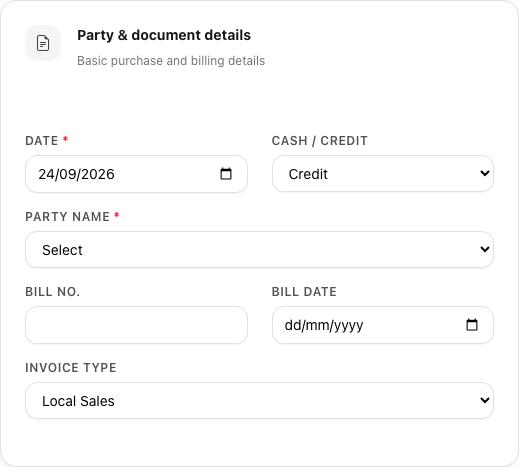The image size is (519, 467).
Task: Click the PARTY NAME label
Action: [x=67, y=217]
